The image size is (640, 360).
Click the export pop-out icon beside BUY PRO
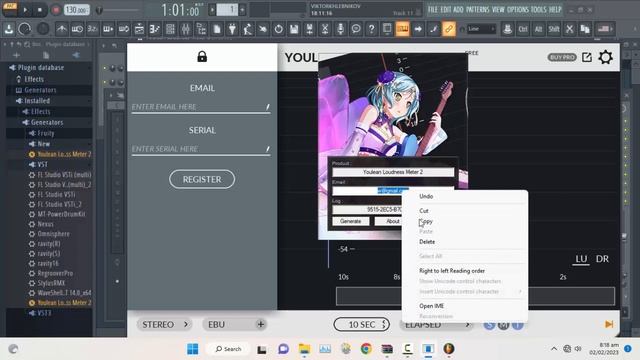(587, 58)
